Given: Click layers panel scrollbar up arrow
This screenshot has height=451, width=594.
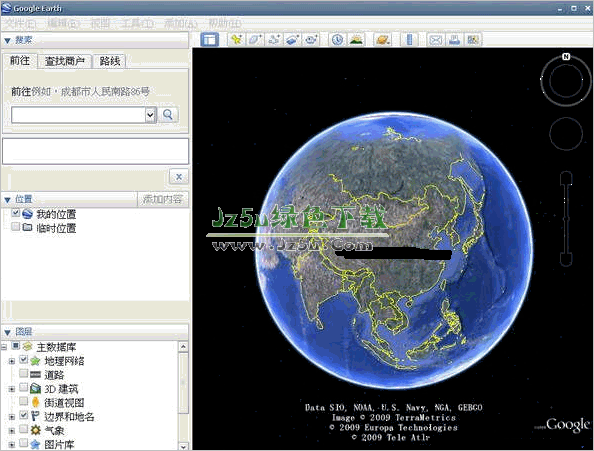Looking at the screenshot, I should pyautogui.click(x=183, y=346).
